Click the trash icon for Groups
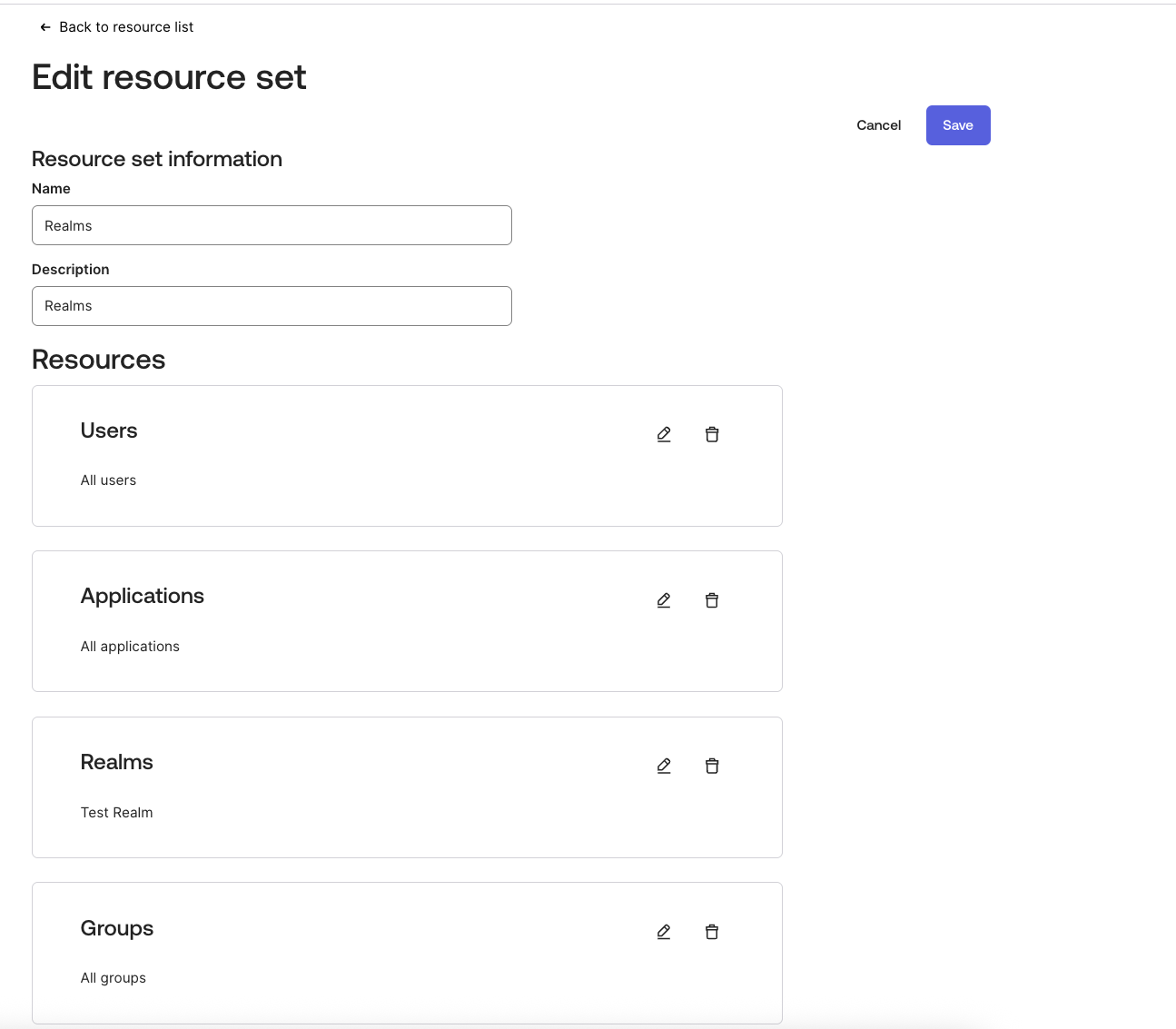The width and height of the screenshot is (1176, 1029). tap(712, 932)
